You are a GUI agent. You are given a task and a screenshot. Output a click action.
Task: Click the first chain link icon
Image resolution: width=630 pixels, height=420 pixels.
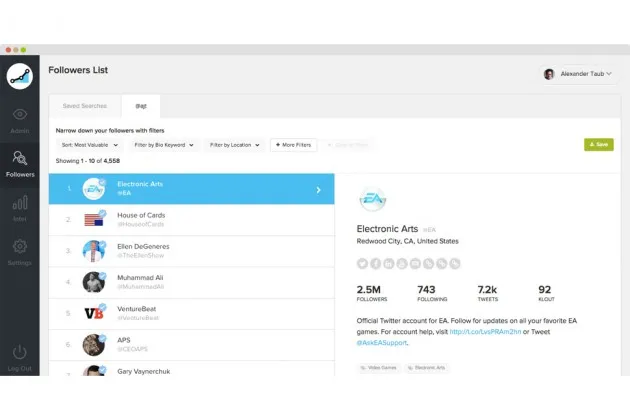[429, 264]
